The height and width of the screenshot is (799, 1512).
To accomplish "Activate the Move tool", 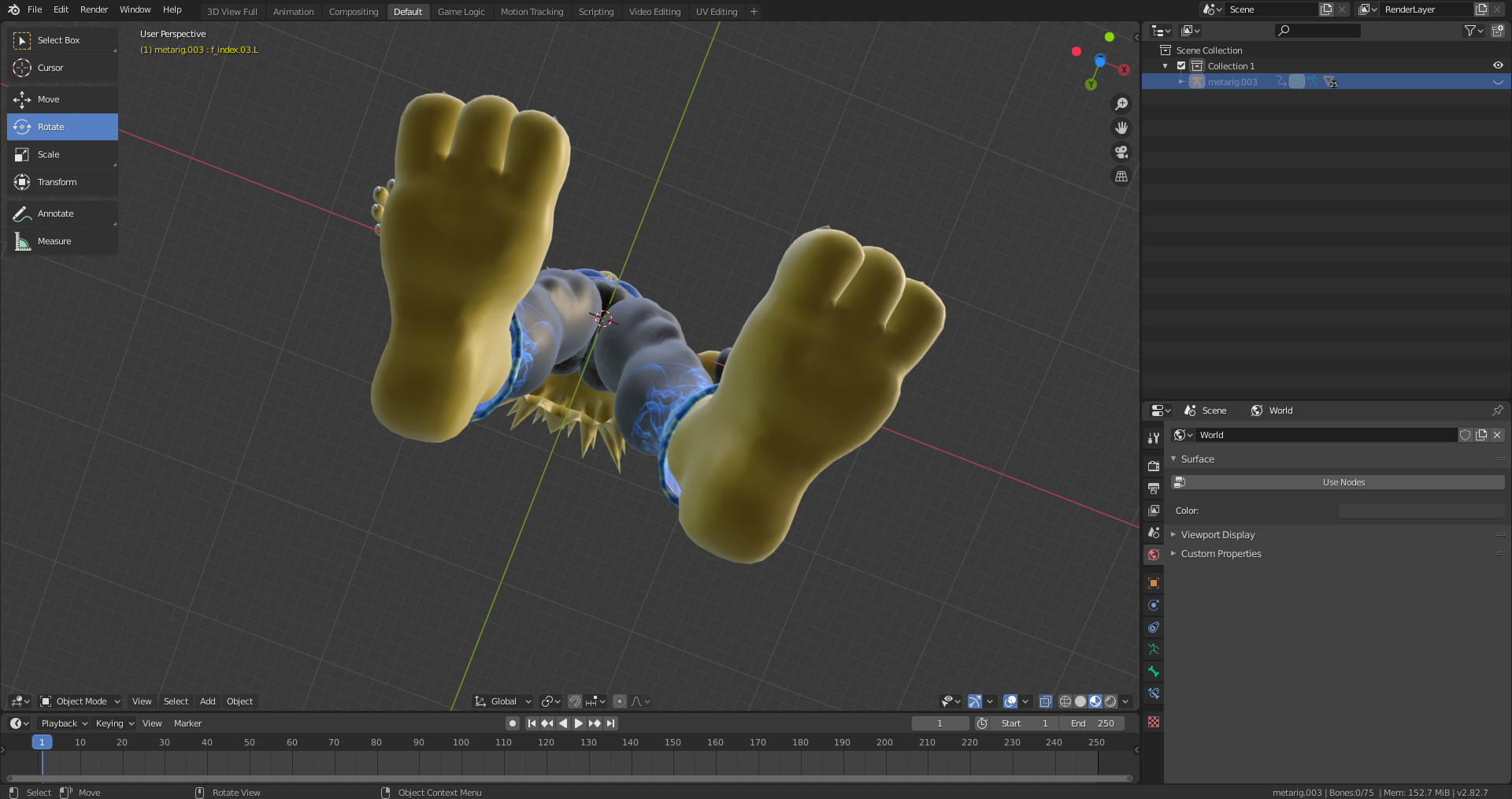I will pyautogui.click(x=62, y=99).
